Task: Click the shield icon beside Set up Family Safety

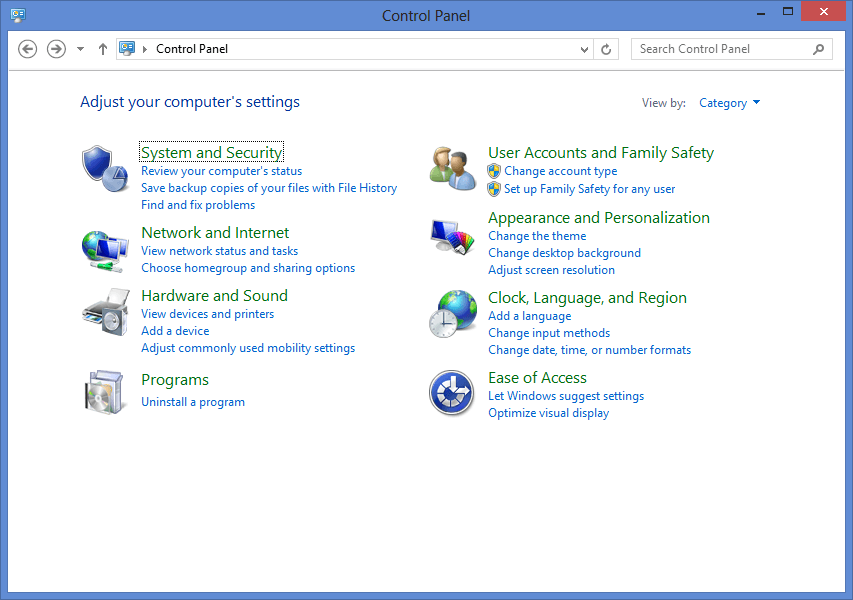Action: click(x=494, y=189)
